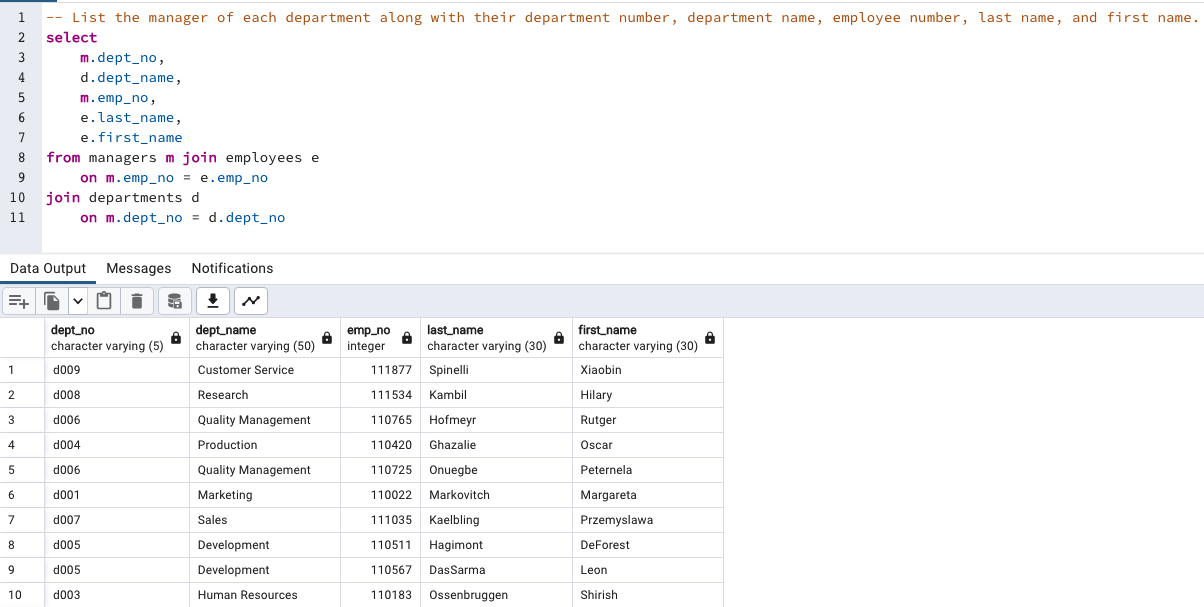Open the graph visualiser with the chart icon
The image size is (1204, 607).
250,300
